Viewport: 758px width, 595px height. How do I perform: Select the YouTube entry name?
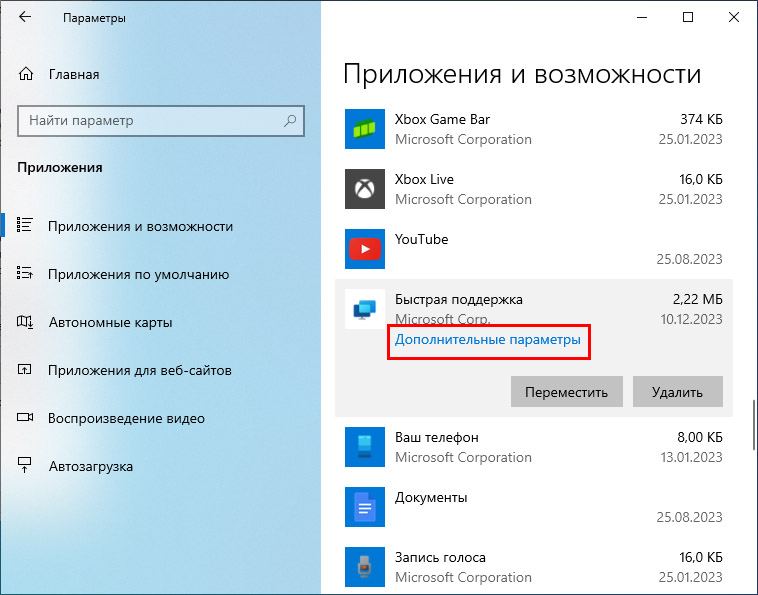tap(422, 239)
